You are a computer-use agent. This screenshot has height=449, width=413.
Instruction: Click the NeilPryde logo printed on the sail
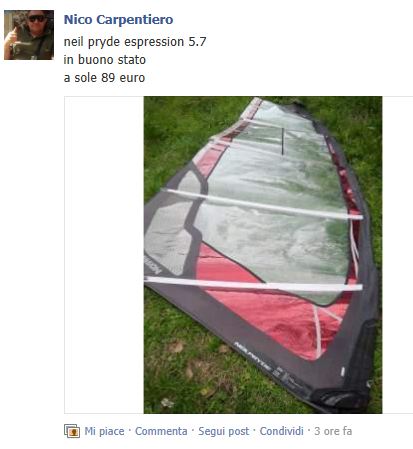[253, 356]
